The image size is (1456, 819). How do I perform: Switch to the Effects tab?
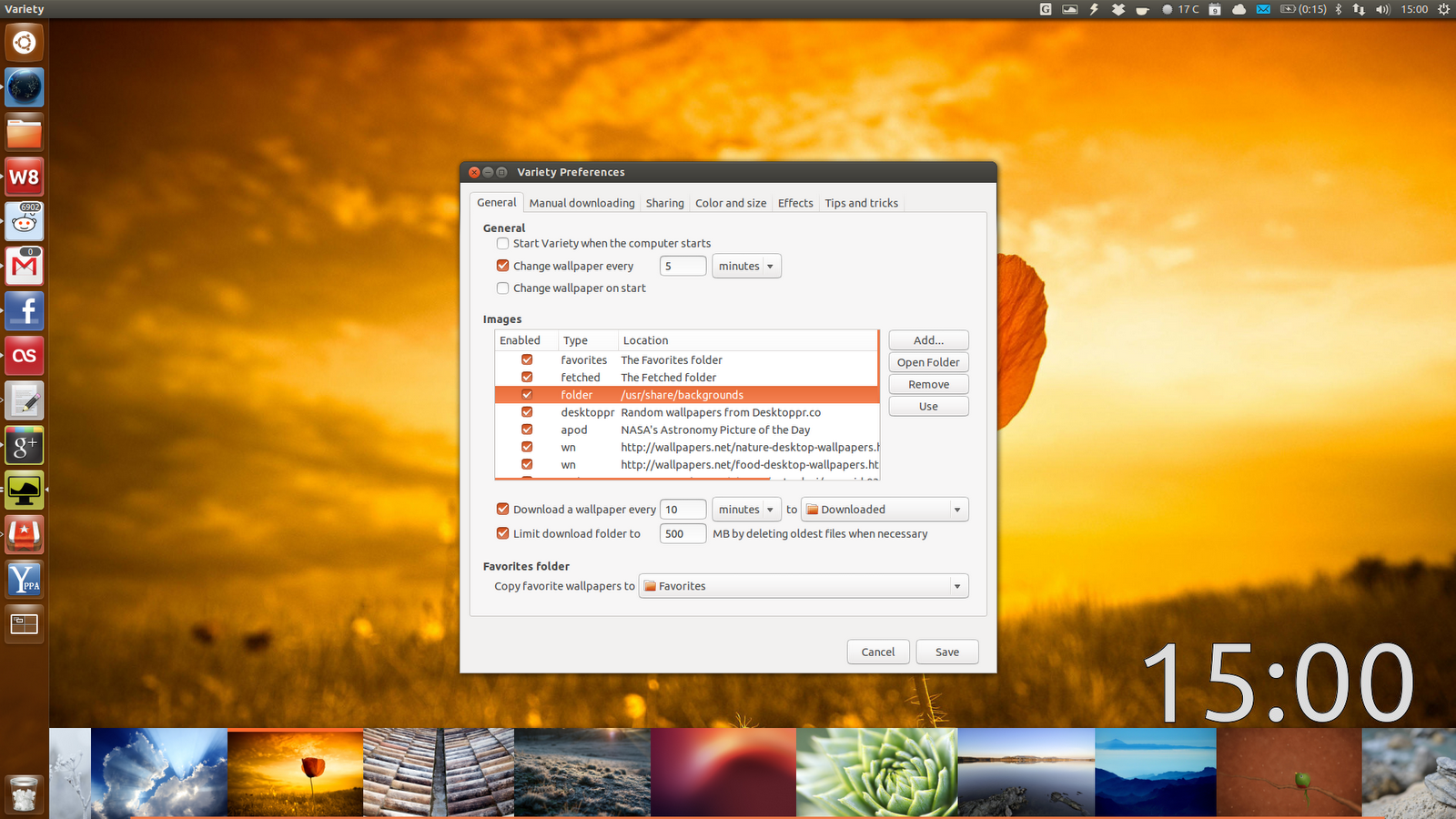(794, 202)
